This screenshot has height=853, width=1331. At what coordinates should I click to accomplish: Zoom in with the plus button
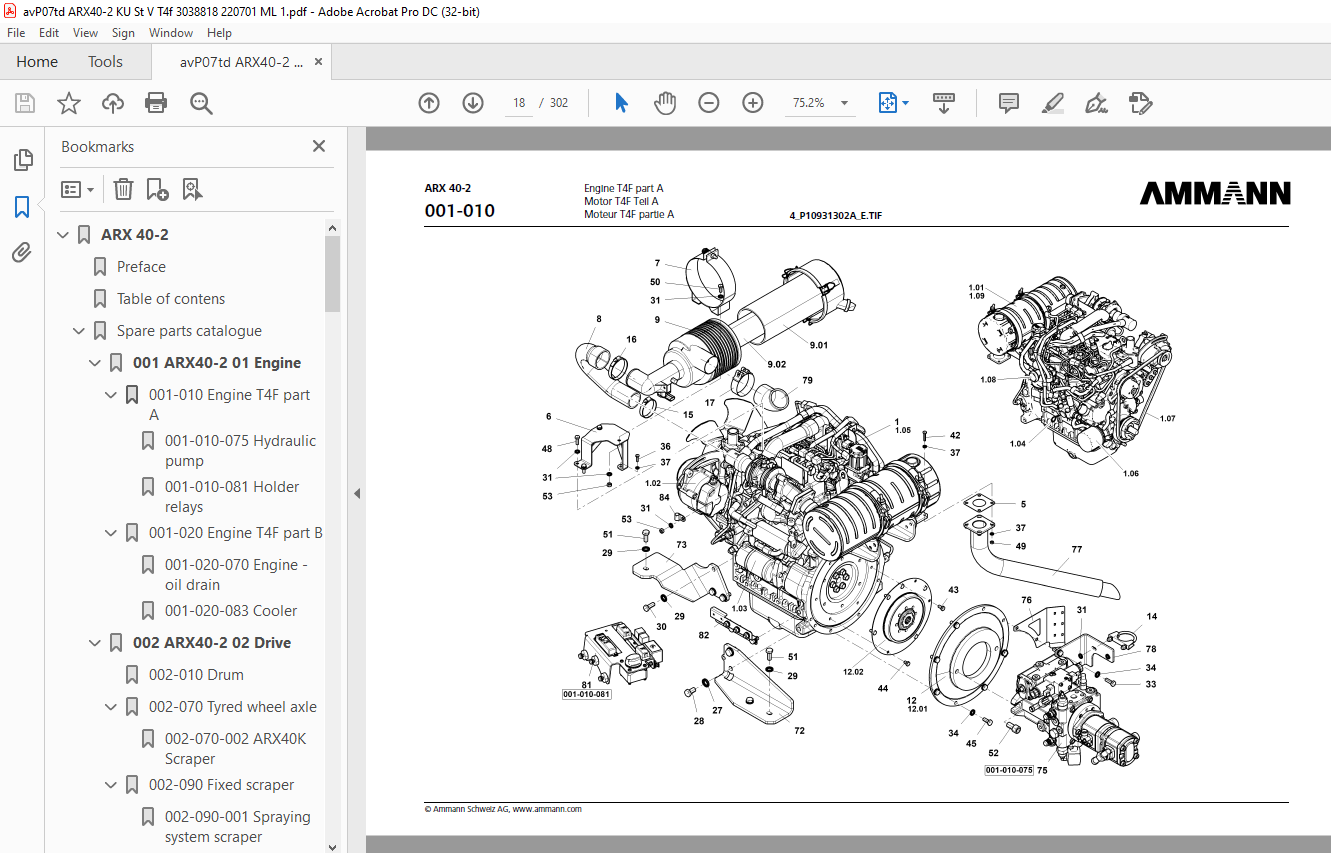tap(753, 103)
